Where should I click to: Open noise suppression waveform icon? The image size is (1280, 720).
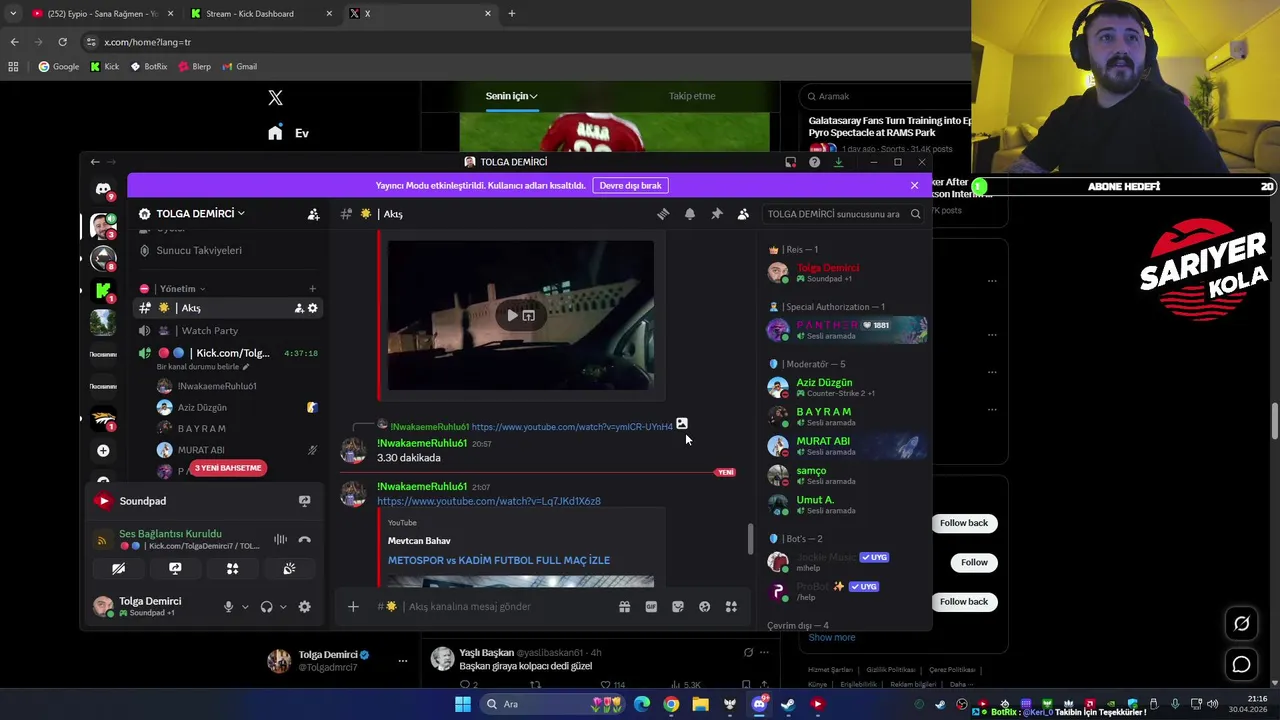[x=280, y=540]
